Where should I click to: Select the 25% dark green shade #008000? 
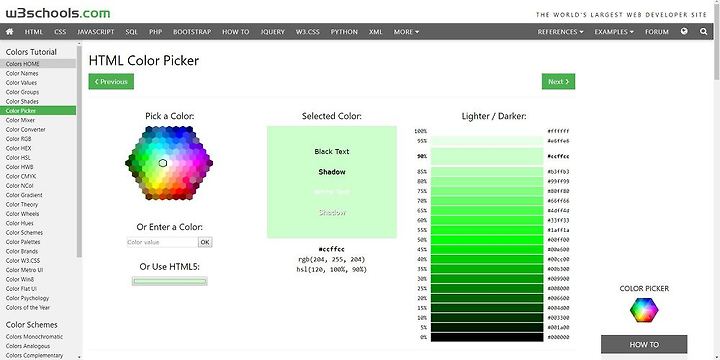pyautogui.click(x=487, y=288)
